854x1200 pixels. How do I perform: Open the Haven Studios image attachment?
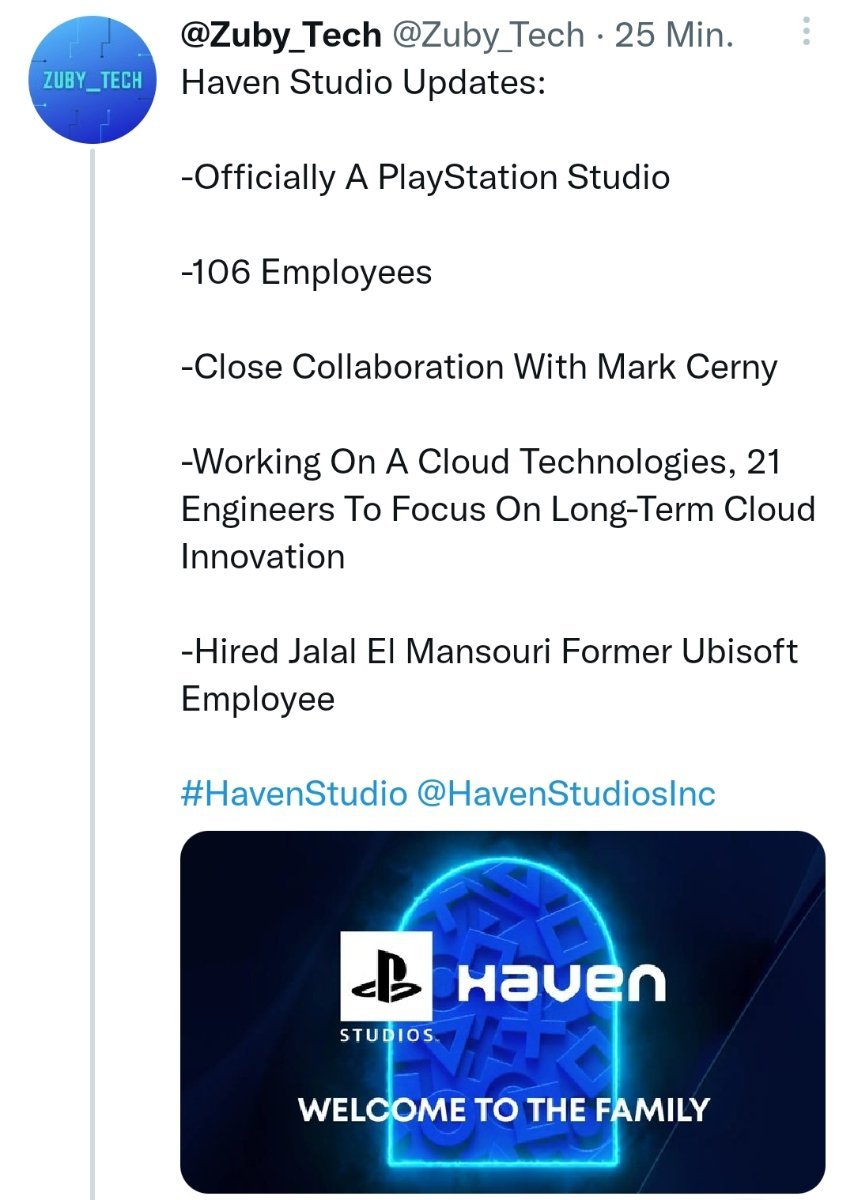pyautogui.click(x=502, y=1011)
